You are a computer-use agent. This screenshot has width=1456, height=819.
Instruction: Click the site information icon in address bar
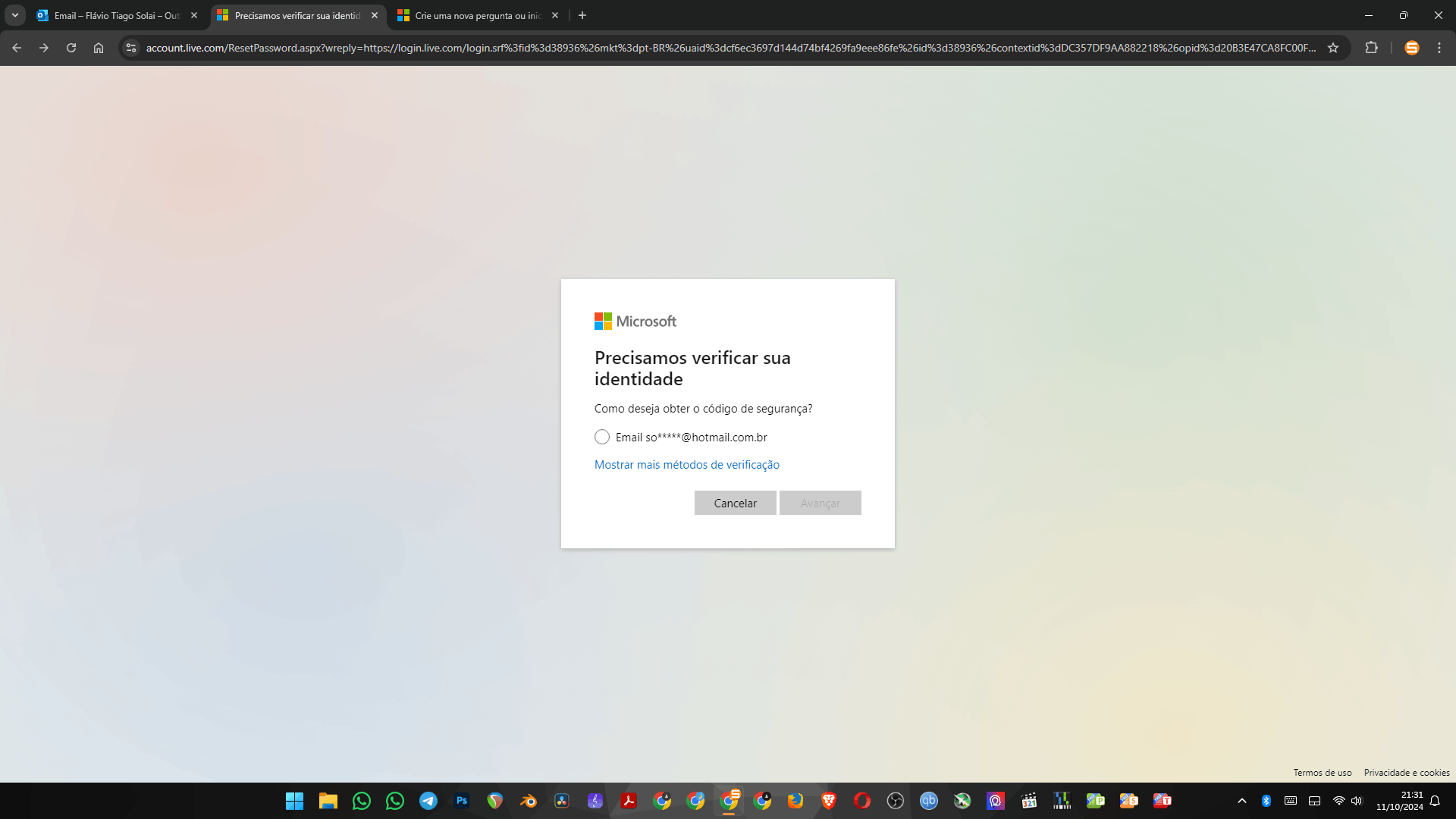(131, 48)
